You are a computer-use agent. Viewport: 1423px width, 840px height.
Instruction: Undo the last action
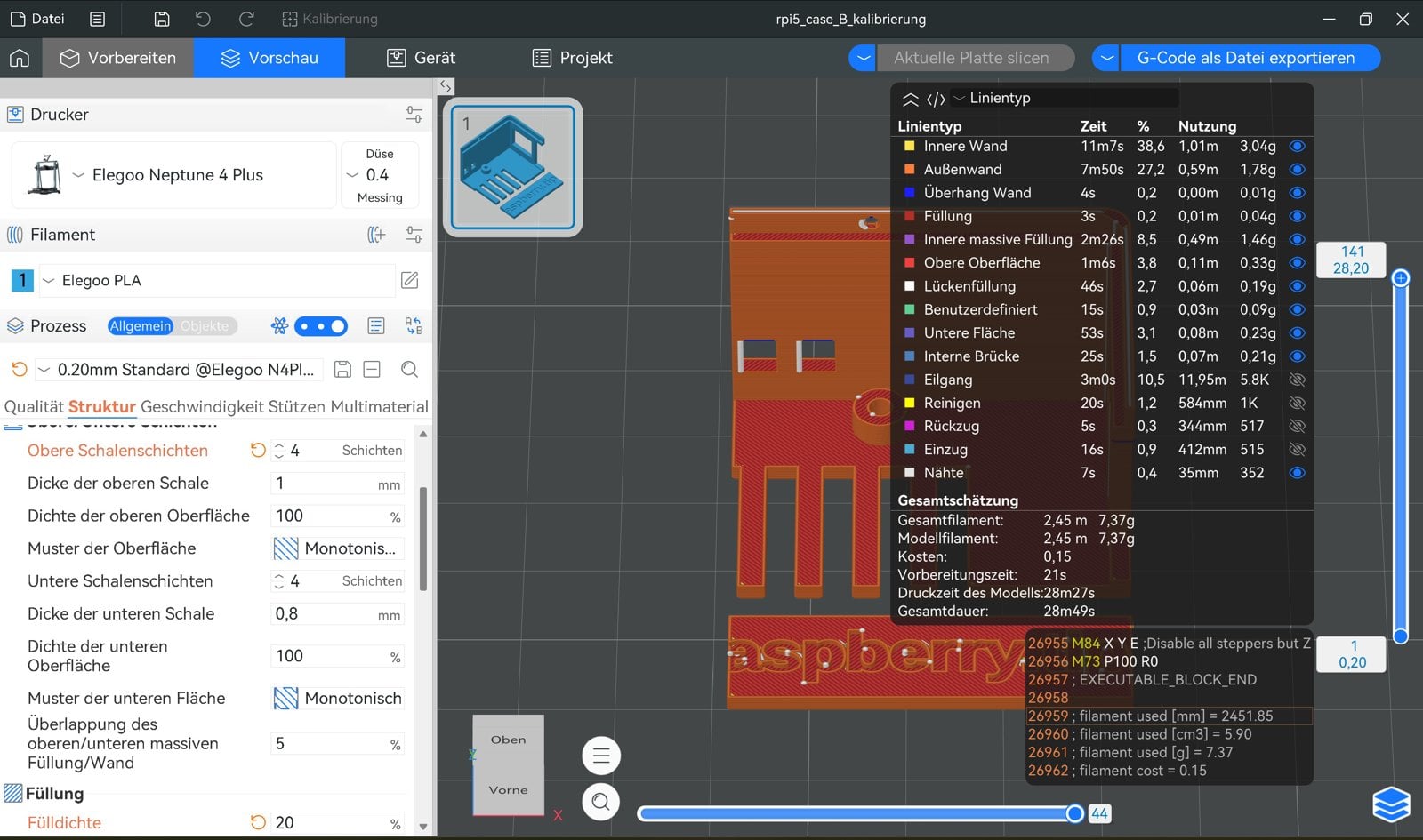coord(203,19)
